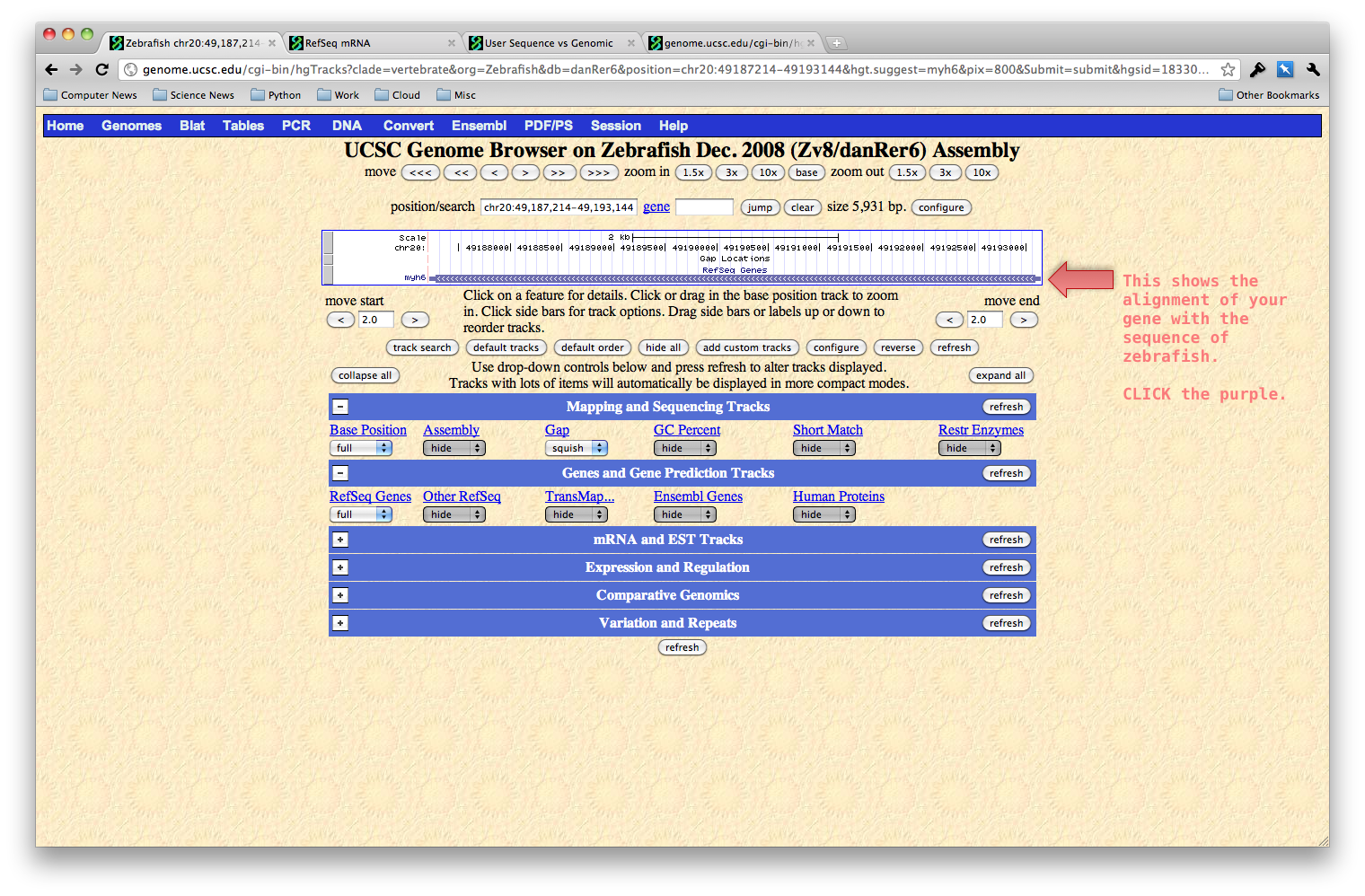Viewport: 1365px width, 896px height.
Task: Click the purple myh6 alignment track
Action: 735,279
